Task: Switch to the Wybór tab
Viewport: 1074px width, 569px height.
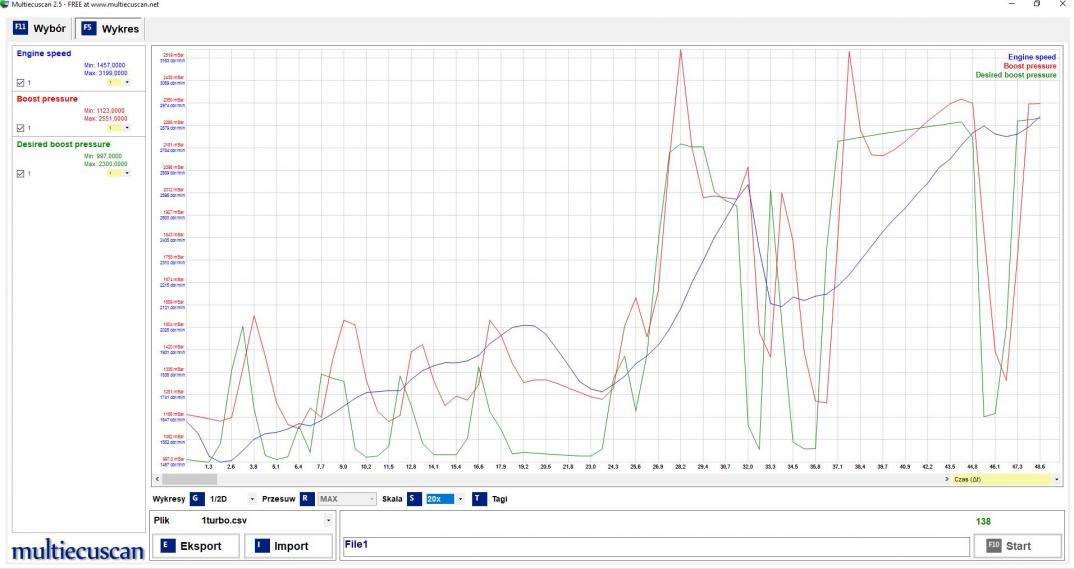Action: [40, 28]
